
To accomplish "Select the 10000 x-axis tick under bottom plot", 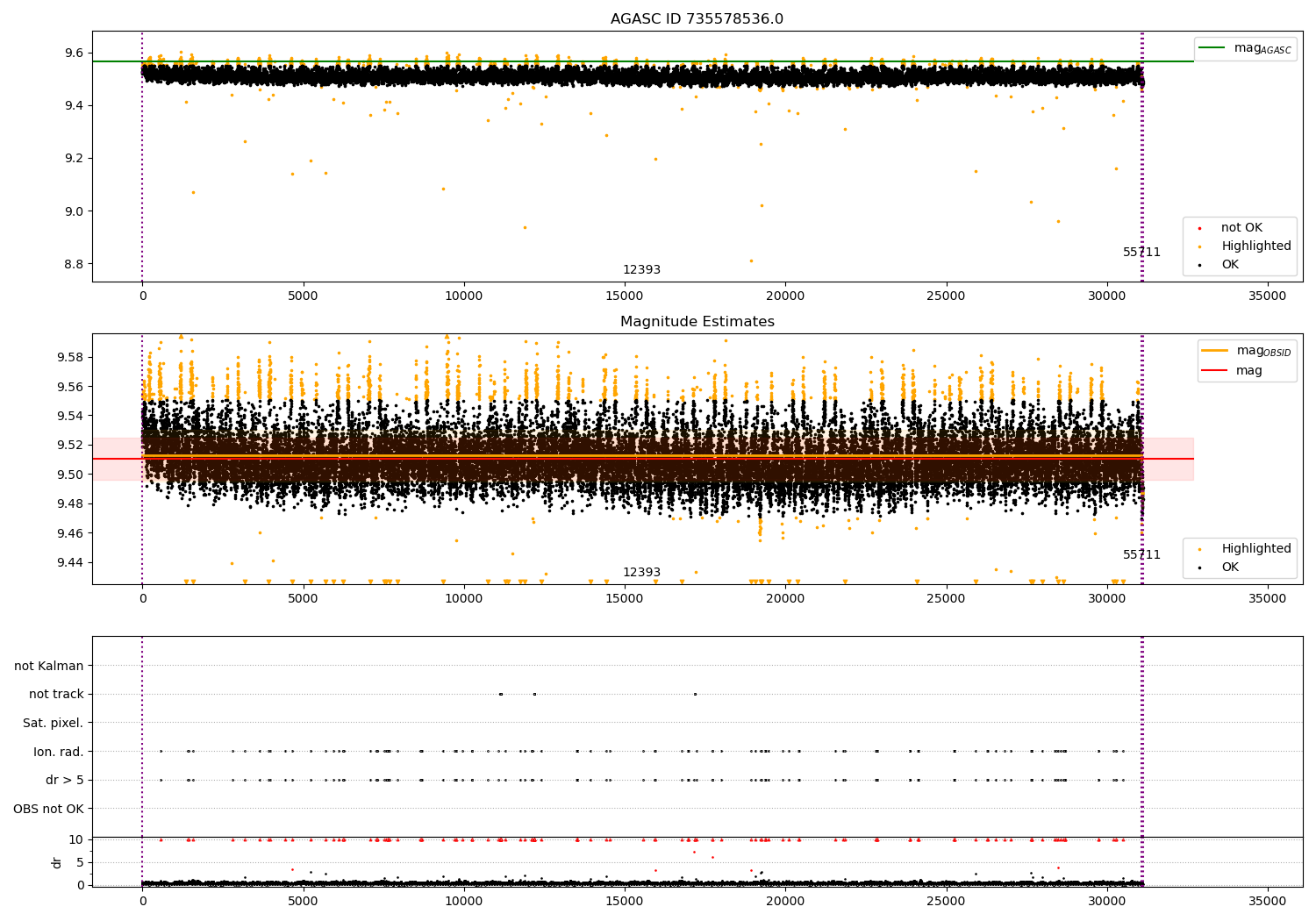I will point(463,902).
